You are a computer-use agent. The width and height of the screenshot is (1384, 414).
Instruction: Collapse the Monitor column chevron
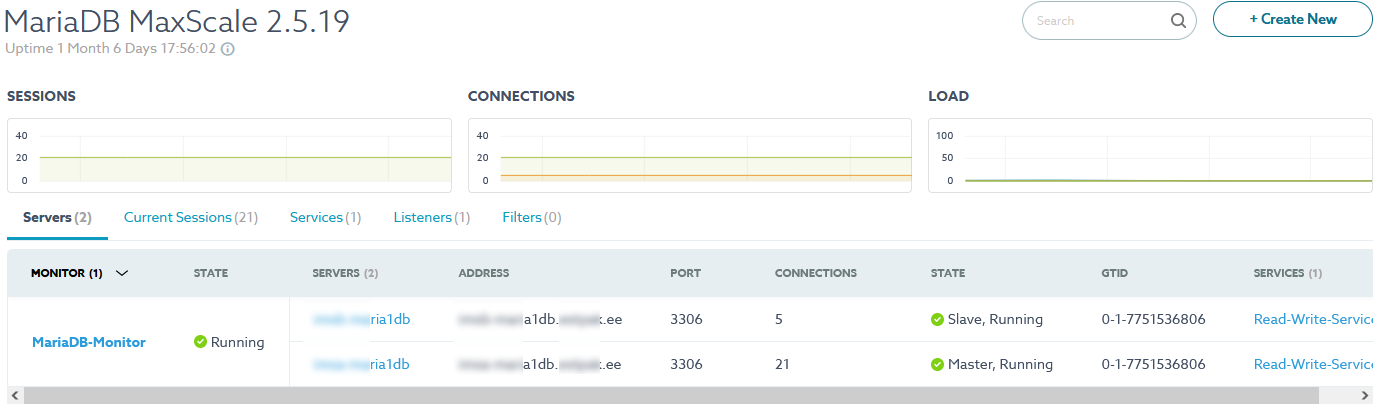pyautogui.click(x=122, y=273)
